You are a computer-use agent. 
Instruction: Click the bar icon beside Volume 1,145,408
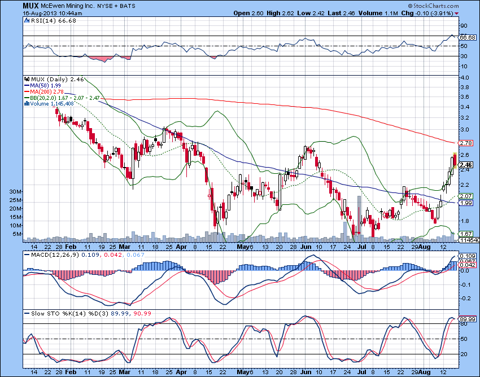pyautogui.click(x=27, y=104)
